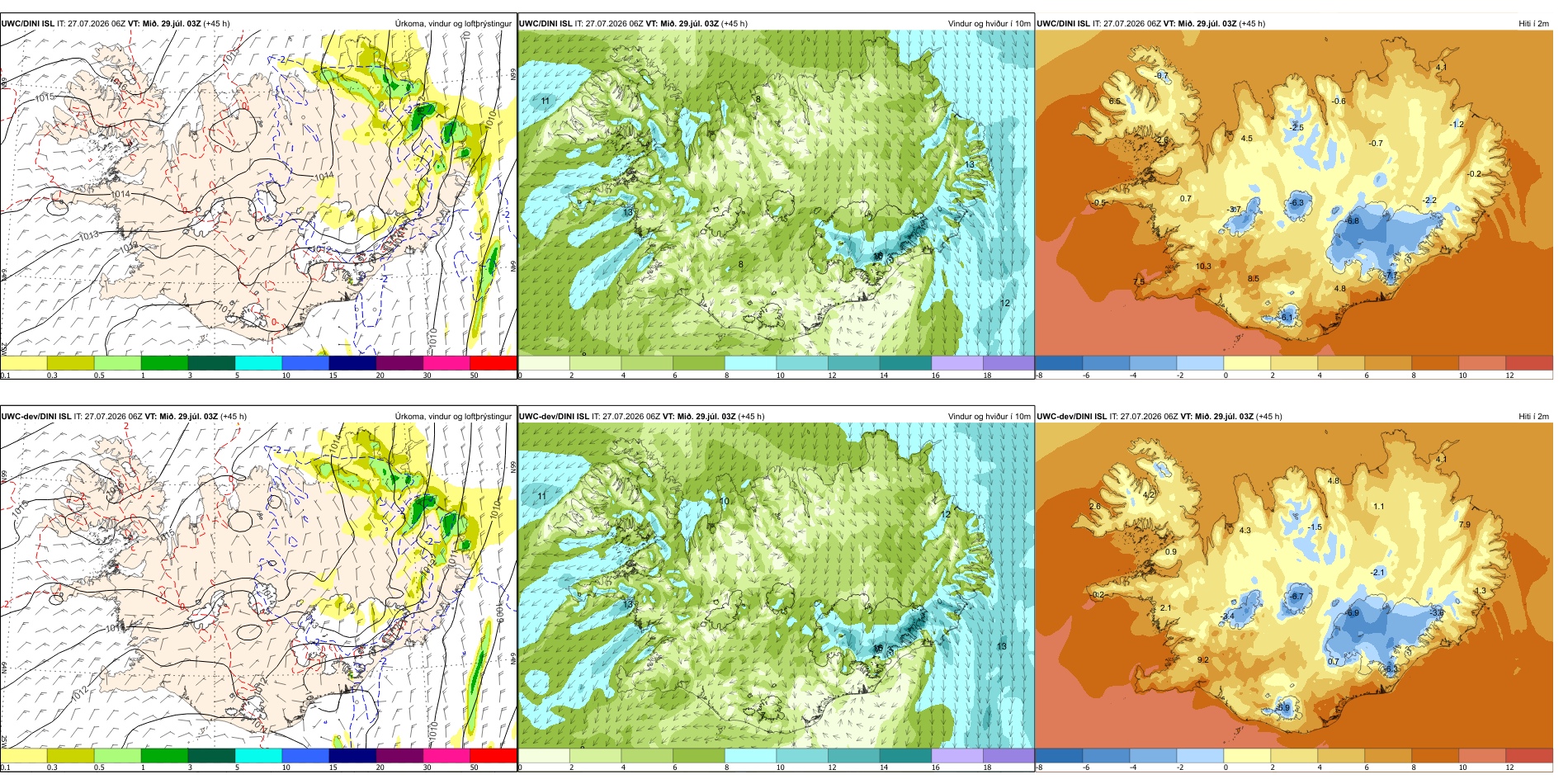The width and height of the screenshot is (1568, 784).
Task: Click the lavender 16 swatch in UWC wind legend
Action: tap(957, 363)
